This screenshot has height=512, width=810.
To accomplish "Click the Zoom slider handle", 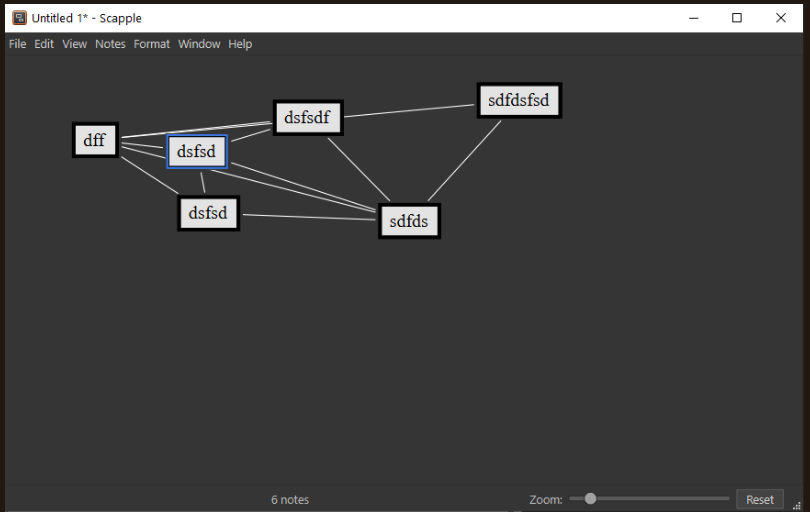I will [590, 499].
